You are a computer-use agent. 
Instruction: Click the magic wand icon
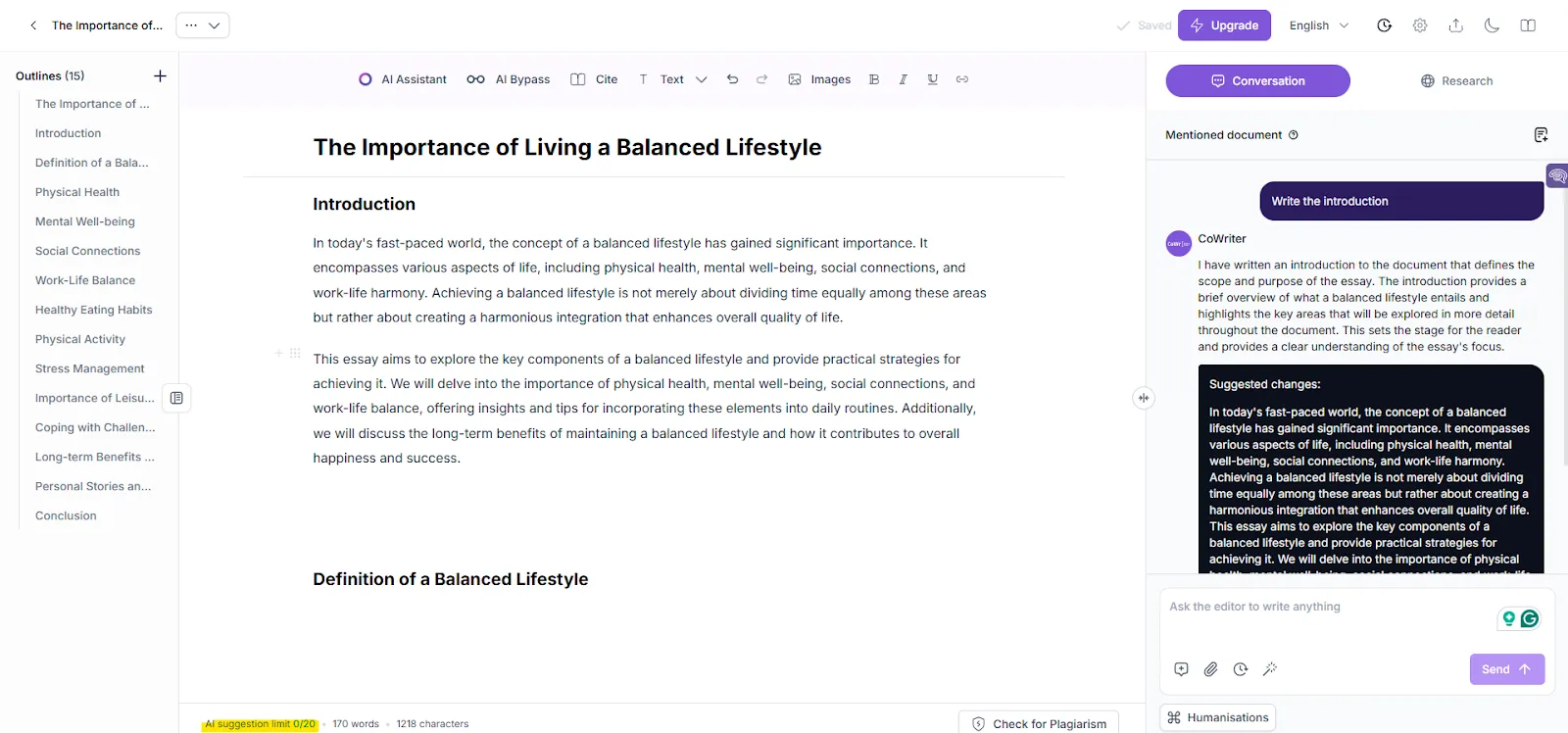click(x=1270, y=669)
